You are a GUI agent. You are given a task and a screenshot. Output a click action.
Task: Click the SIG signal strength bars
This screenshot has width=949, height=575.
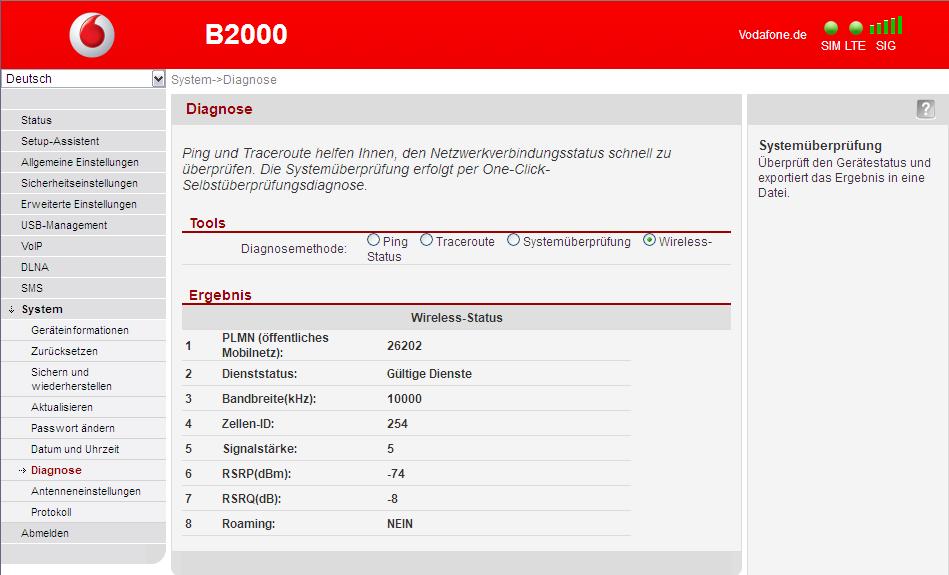tap(885, 25)
